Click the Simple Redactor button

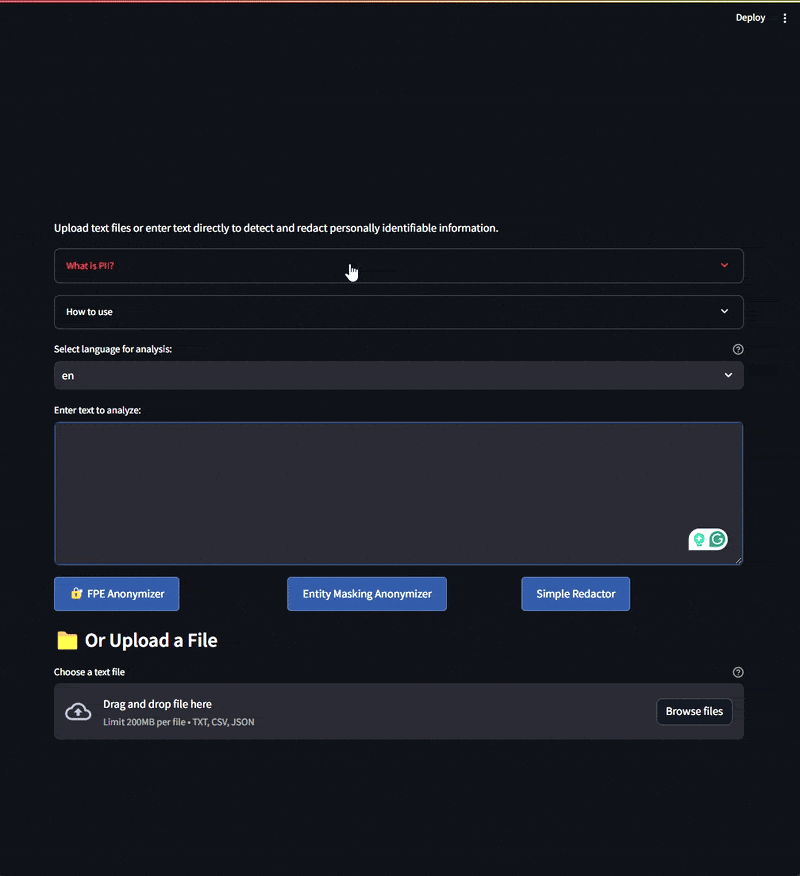pos(575,593)
